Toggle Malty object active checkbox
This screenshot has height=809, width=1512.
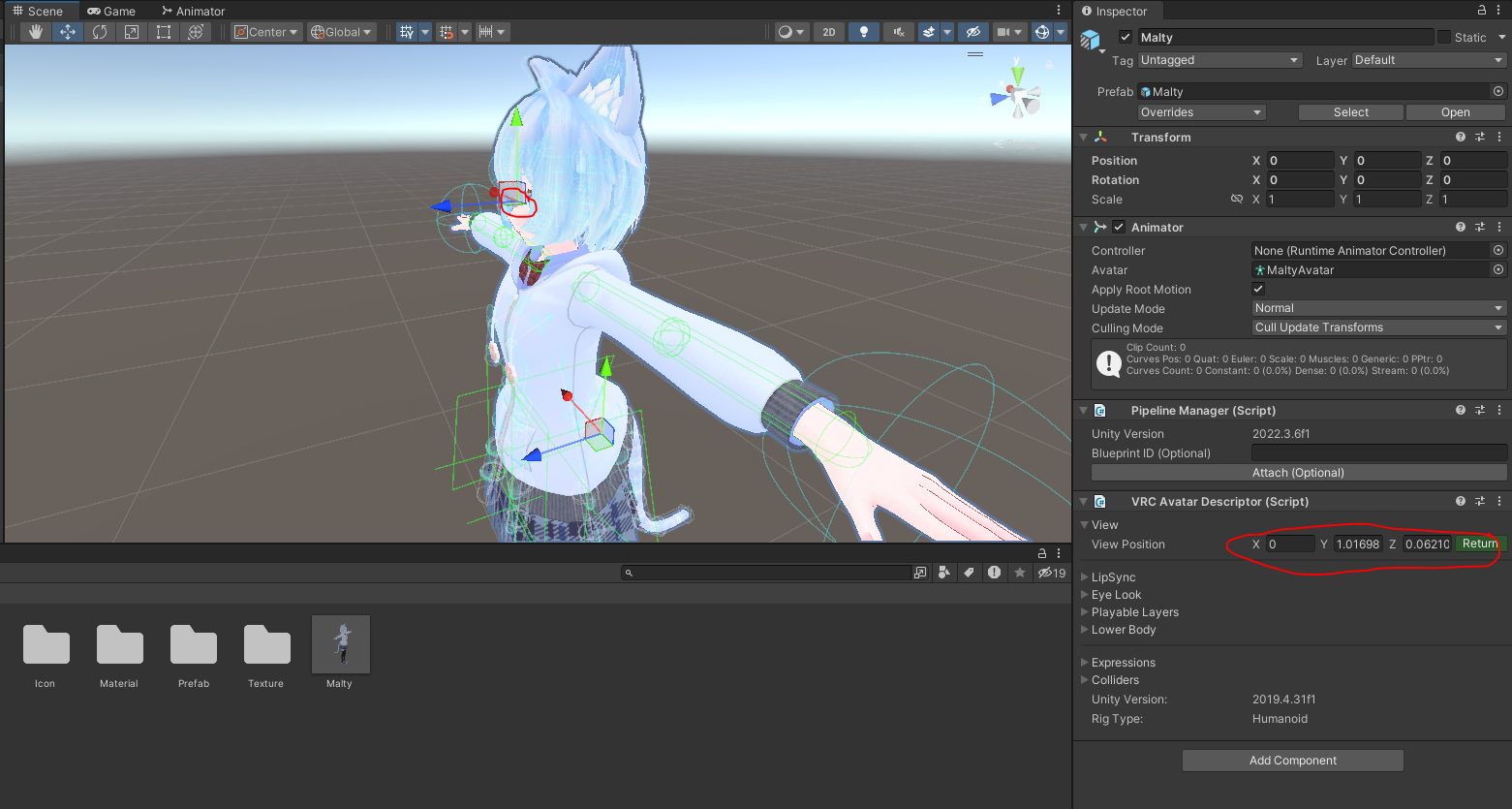tap(1125, 37)
